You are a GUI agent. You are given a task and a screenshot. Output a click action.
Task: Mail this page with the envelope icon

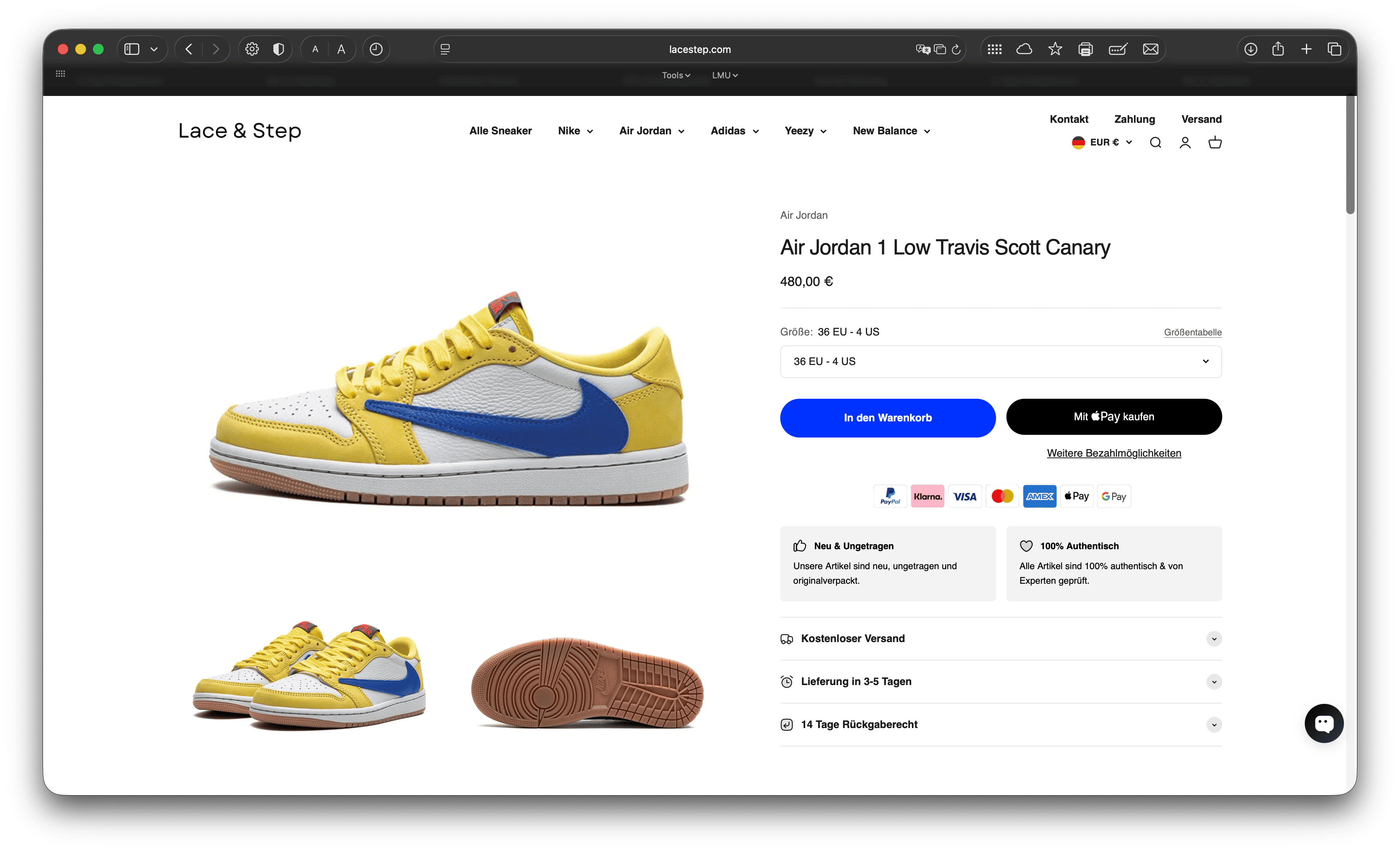tap(1150, 50)
